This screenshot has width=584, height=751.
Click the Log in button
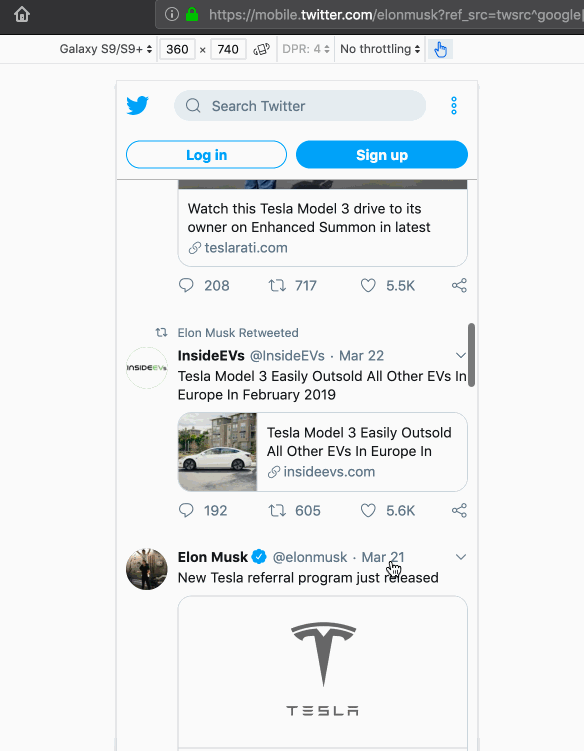click(206, 155)
